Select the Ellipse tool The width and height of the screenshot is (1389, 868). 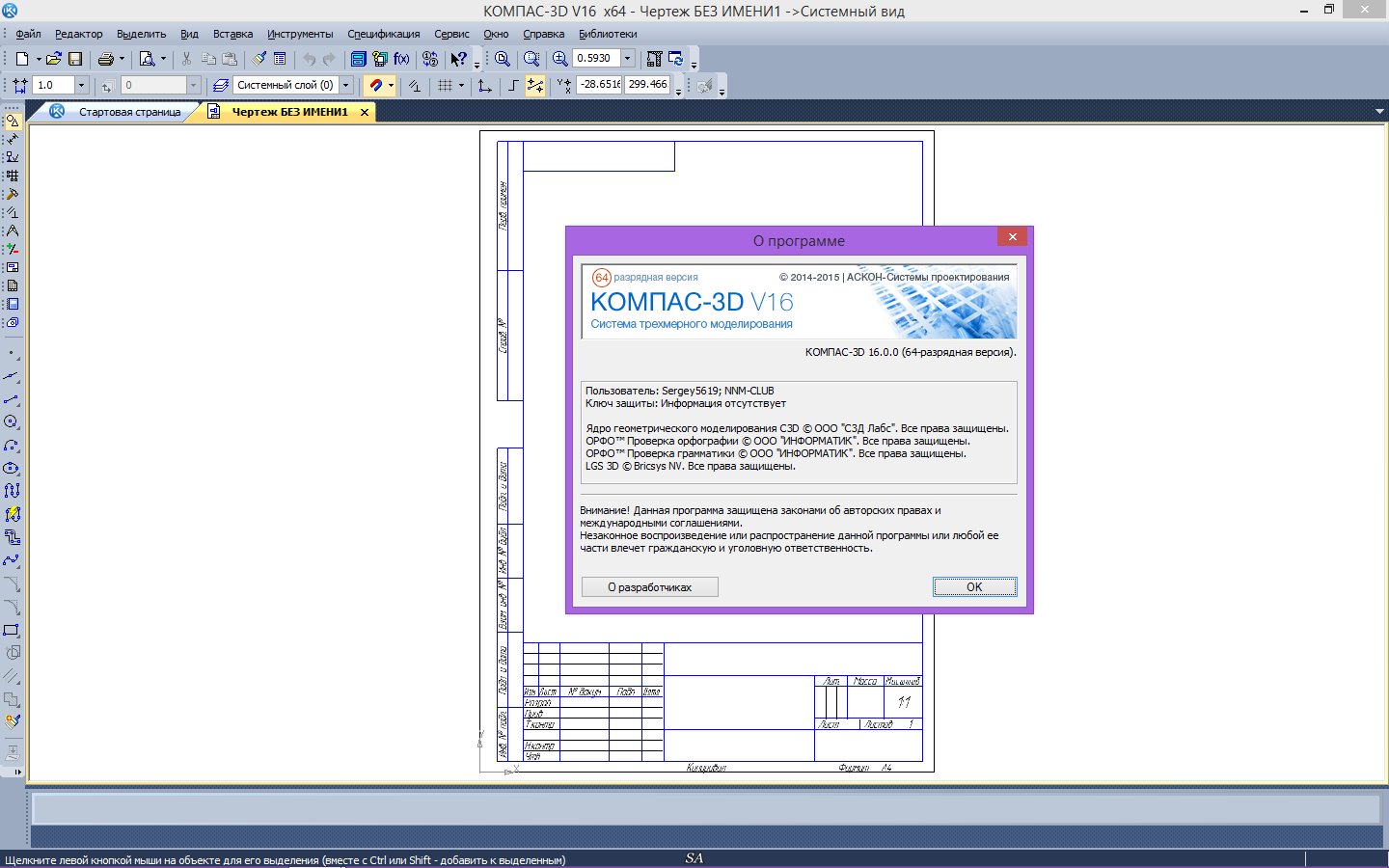click(x=12, y=469)
